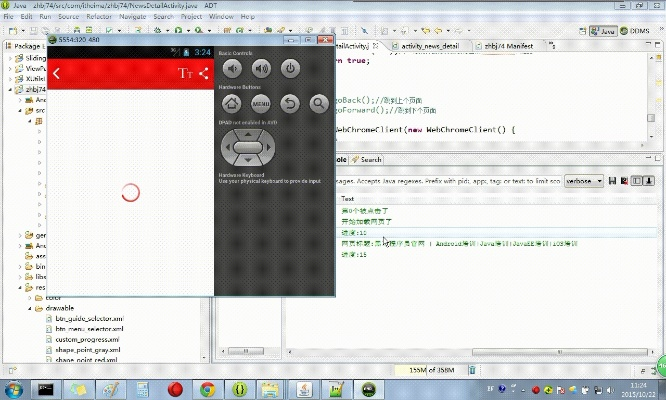Open the DDMS perspective
Screen dimensions: 666x400
tap(635, 31)
